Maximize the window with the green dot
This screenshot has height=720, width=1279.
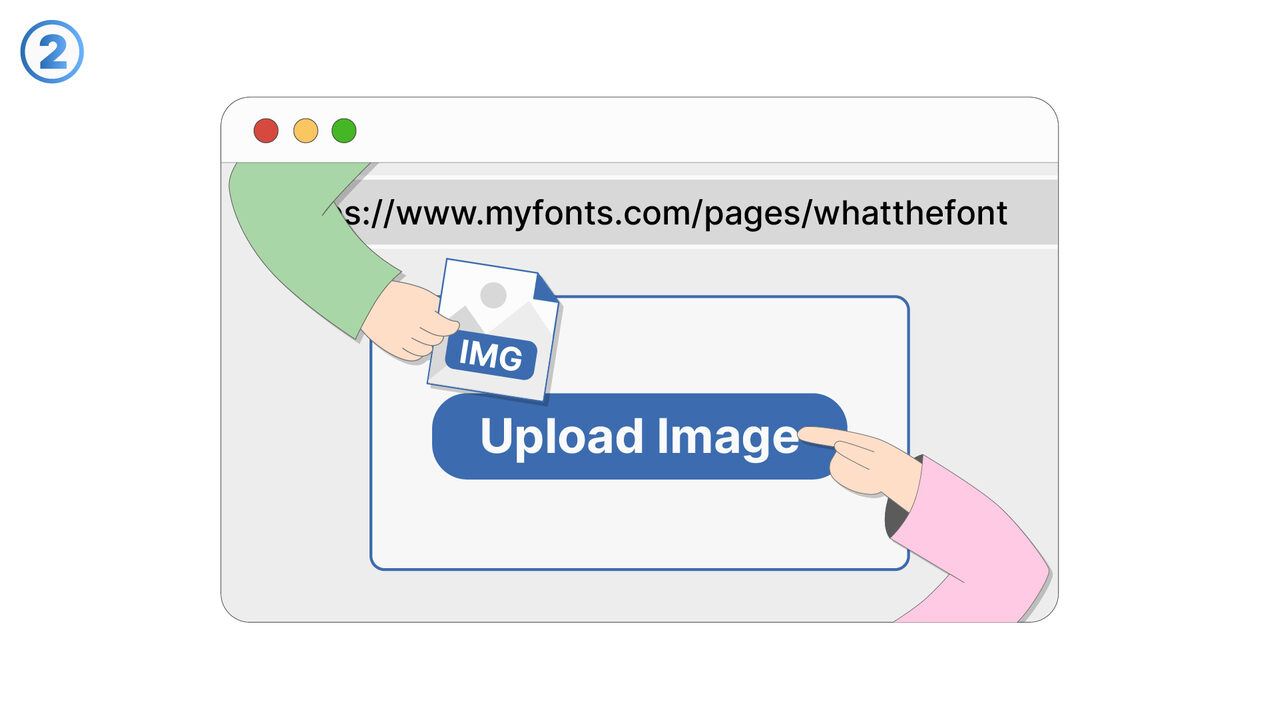pos(344,130)
